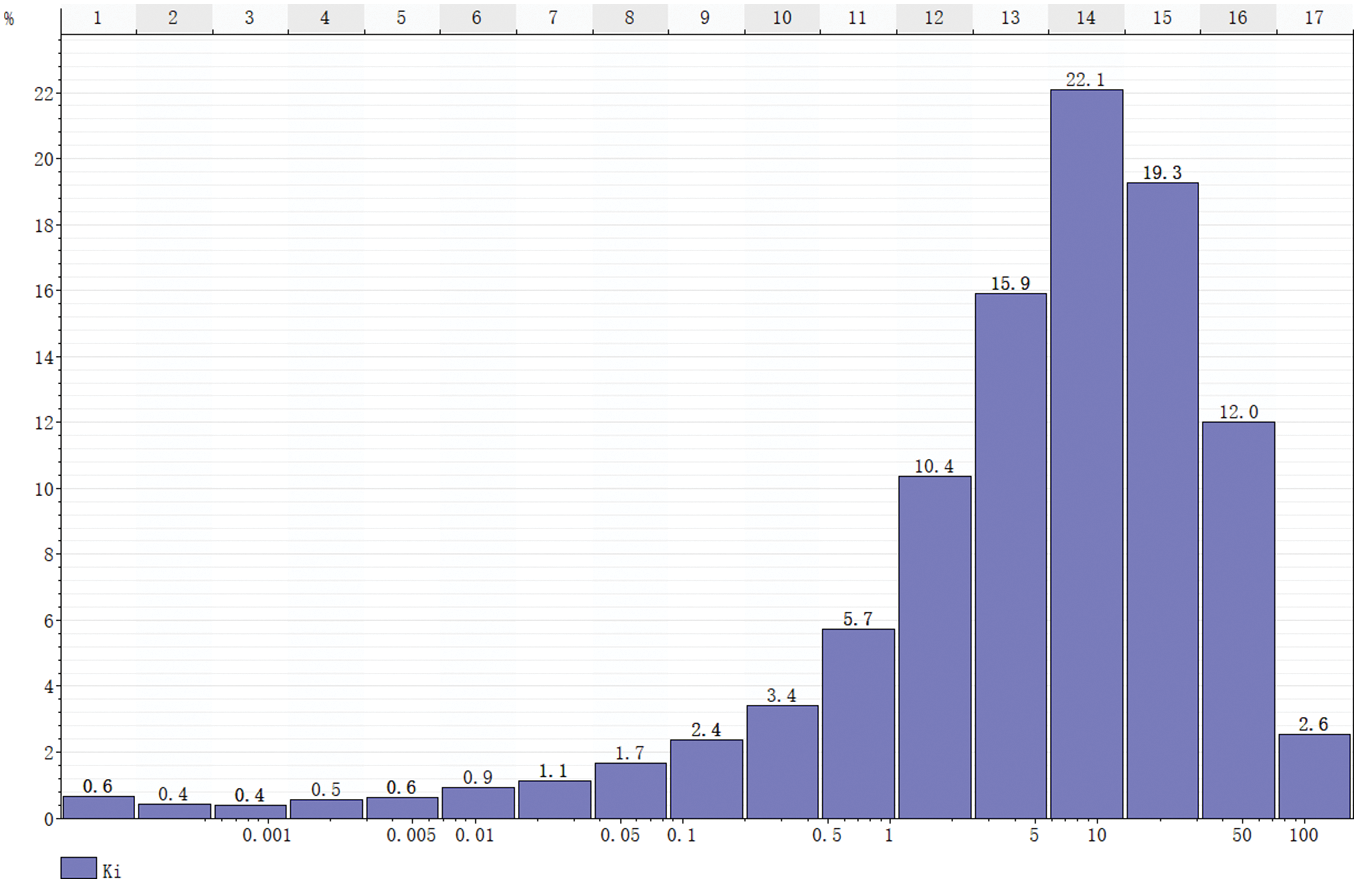This screenshot has height=883, width=1358.
Task: Pick the bar labeled 12.0
Action: 1238,620
